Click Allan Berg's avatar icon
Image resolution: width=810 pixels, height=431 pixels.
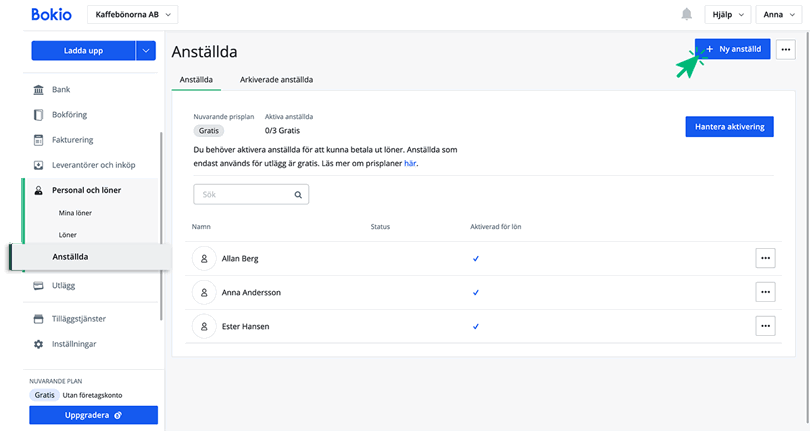pyautogui.click(x=204, y=258)
